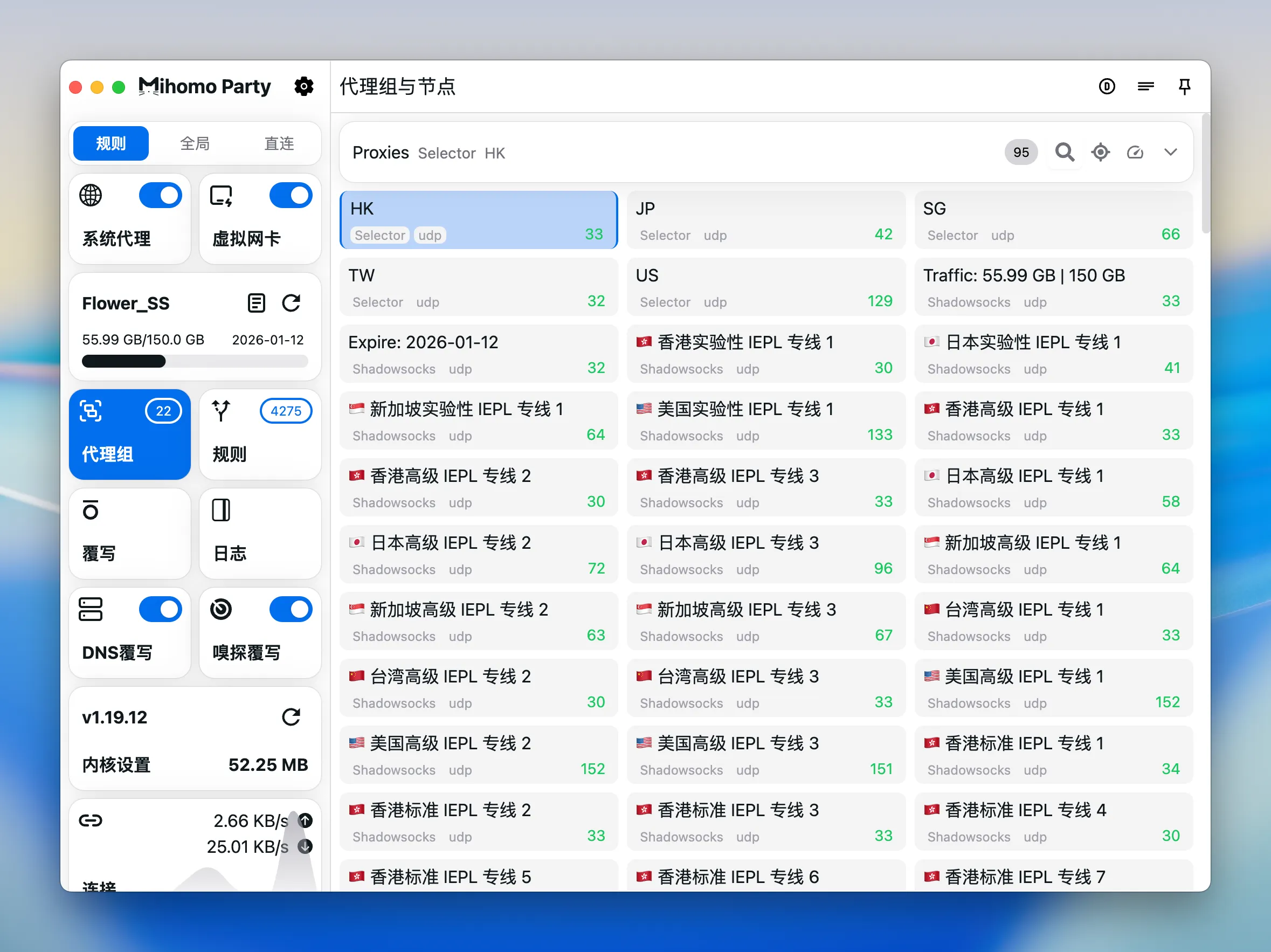Switch to 直连 direct mode tab
Viewport: 1271px width, 952px height.
279,143
